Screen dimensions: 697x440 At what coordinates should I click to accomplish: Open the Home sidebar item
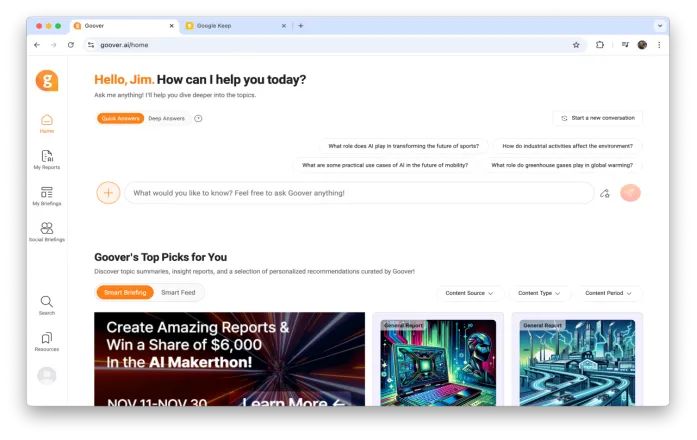(x=47, y=124)
